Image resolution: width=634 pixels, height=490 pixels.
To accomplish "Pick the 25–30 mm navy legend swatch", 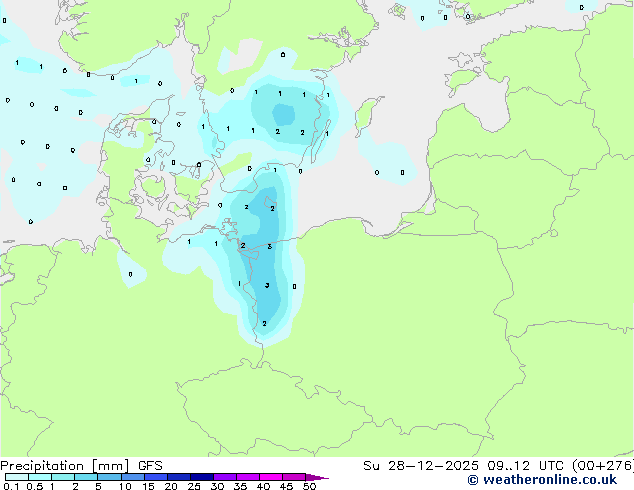I will pos(202,477).
